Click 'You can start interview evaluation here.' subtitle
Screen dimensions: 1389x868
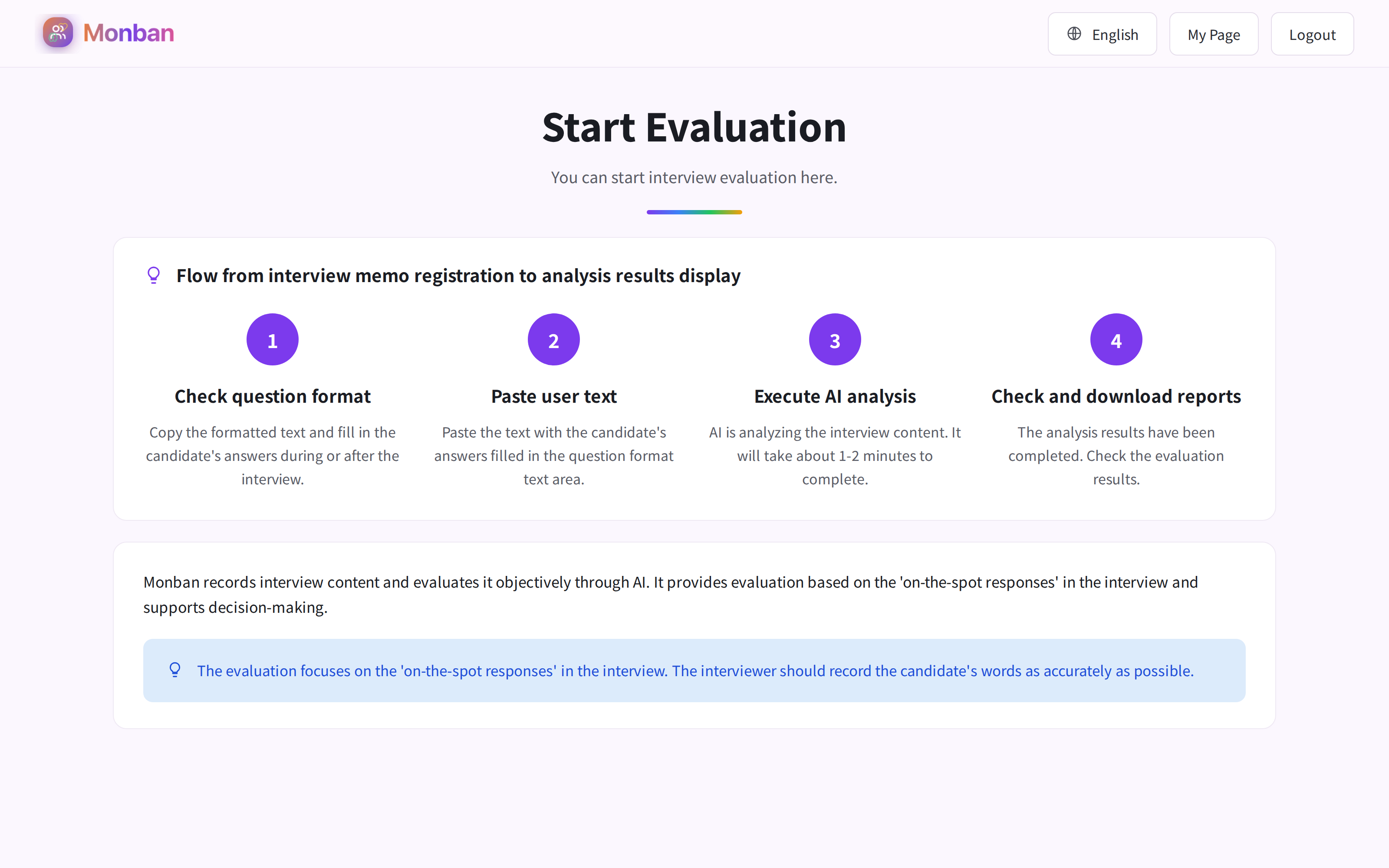click(694, 178)
